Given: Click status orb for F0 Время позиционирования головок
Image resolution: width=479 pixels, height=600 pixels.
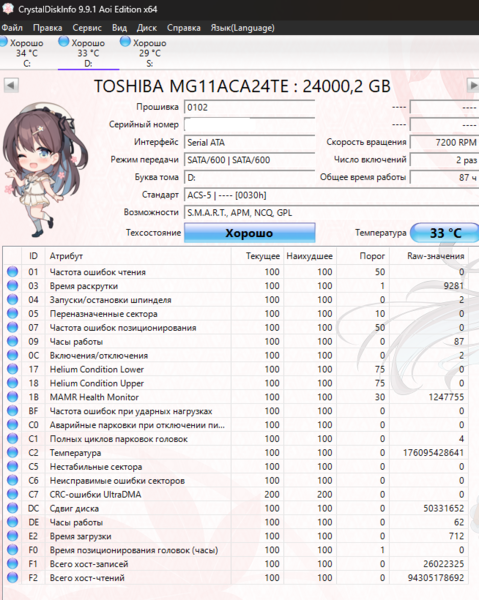Looking at the screenshot, I should [x=13, y=550].
